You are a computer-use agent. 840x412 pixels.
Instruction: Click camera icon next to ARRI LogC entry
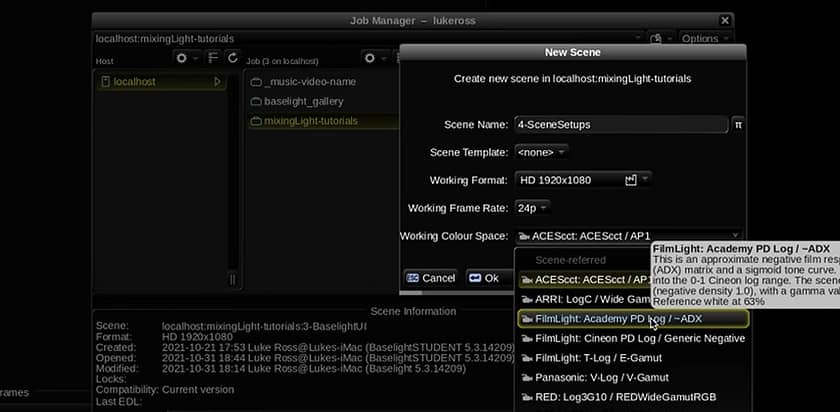[527, 299]
